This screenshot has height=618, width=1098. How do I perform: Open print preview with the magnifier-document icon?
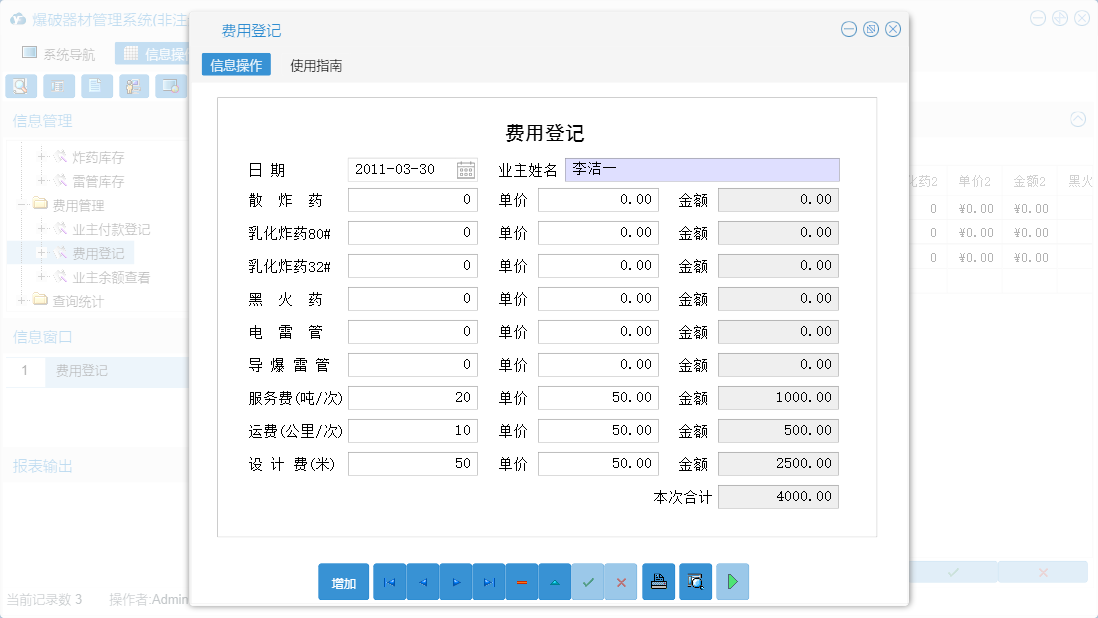pos(695,581)
